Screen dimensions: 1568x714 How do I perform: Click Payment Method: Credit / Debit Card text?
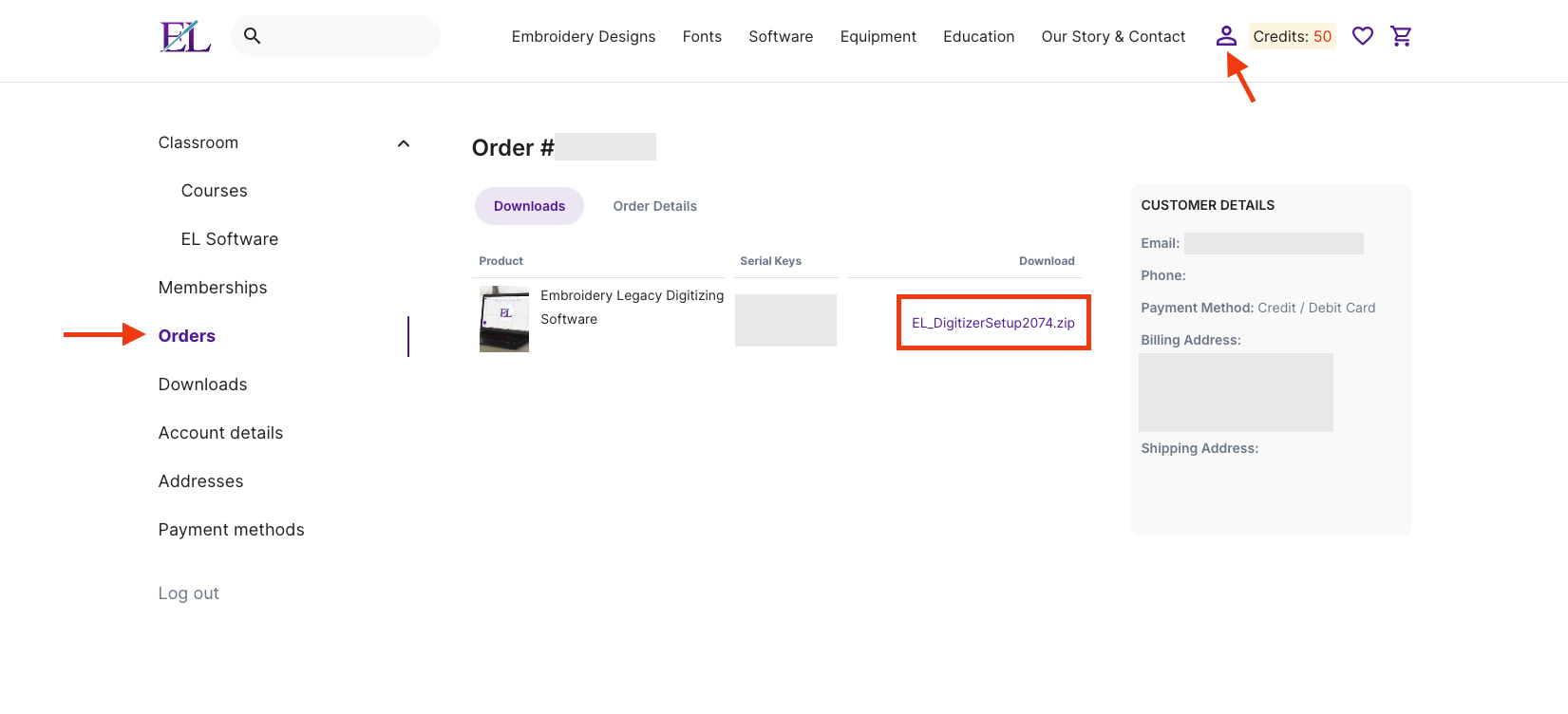pos(1258,308)
